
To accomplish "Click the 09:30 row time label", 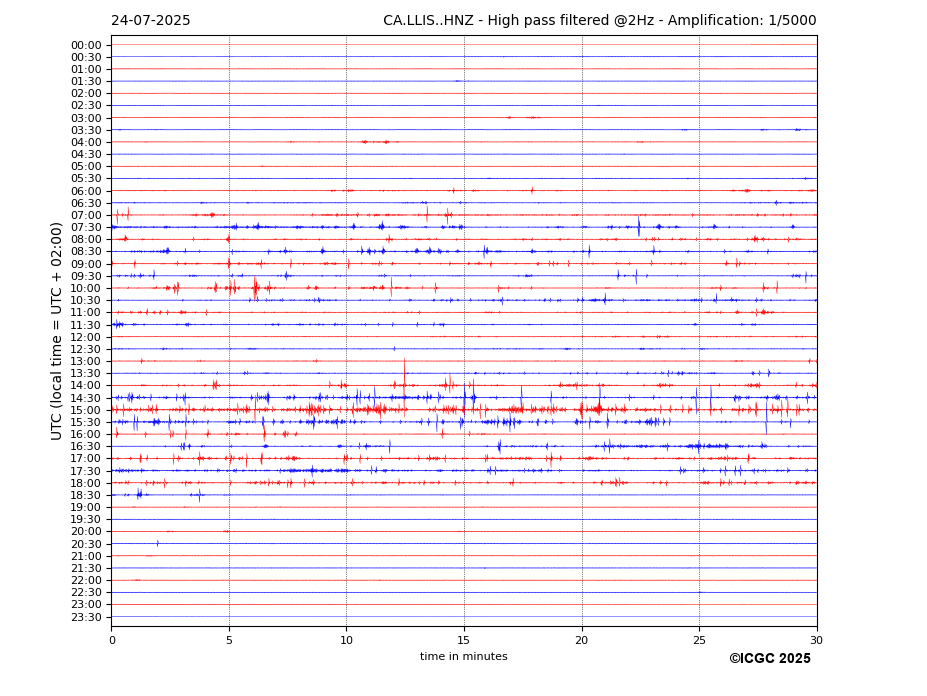I will point(86,276).
